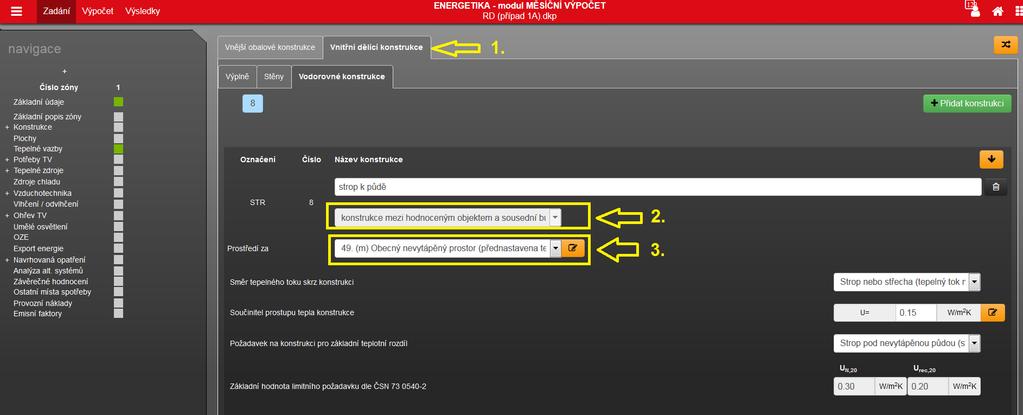This screenshot has height=415, width=1023.
Task: Select construction number 8 badge
Action: [x=252, y=103]
